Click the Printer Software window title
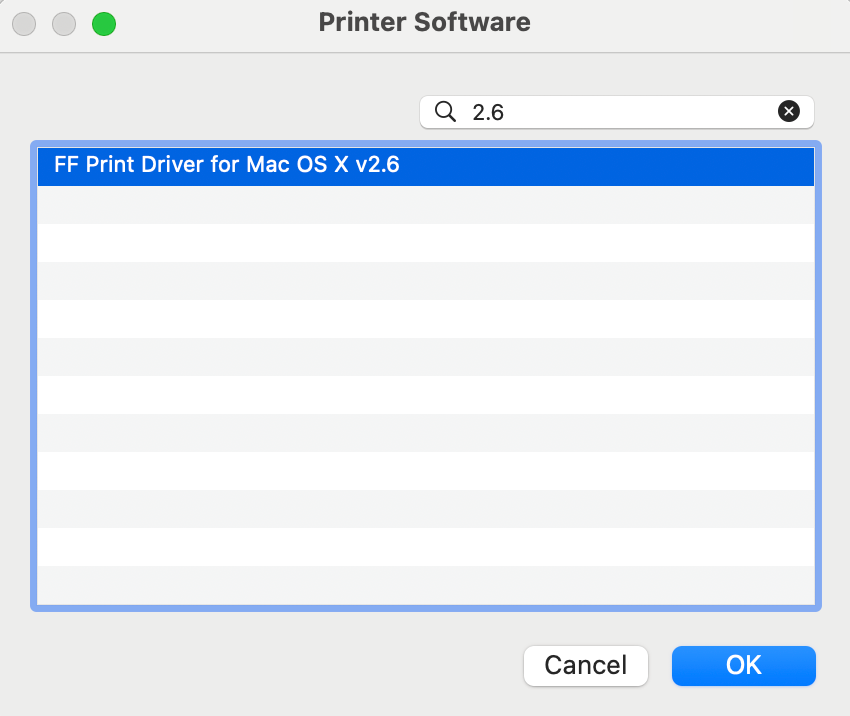The height and width of the screenshot is (716, 850). [424, 22]
